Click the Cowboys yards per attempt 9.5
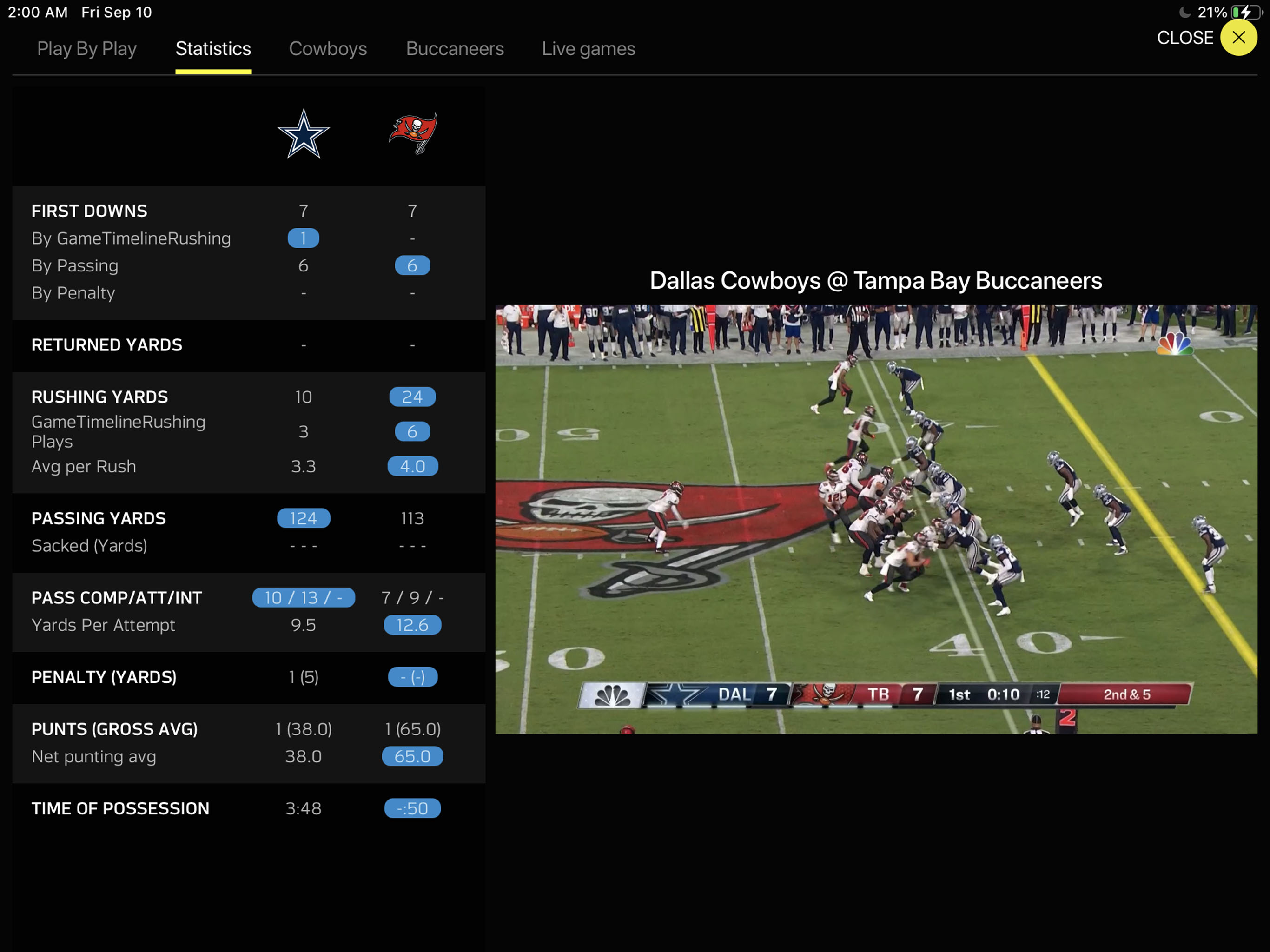Viewport: 1270px width, 952px height. point(303,625)
